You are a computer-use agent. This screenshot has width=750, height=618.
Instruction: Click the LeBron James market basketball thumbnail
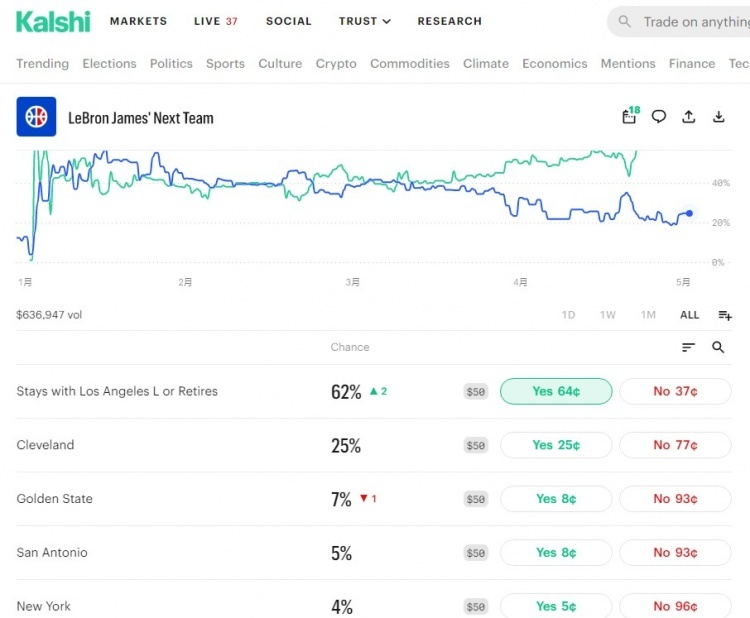[36, 117]
